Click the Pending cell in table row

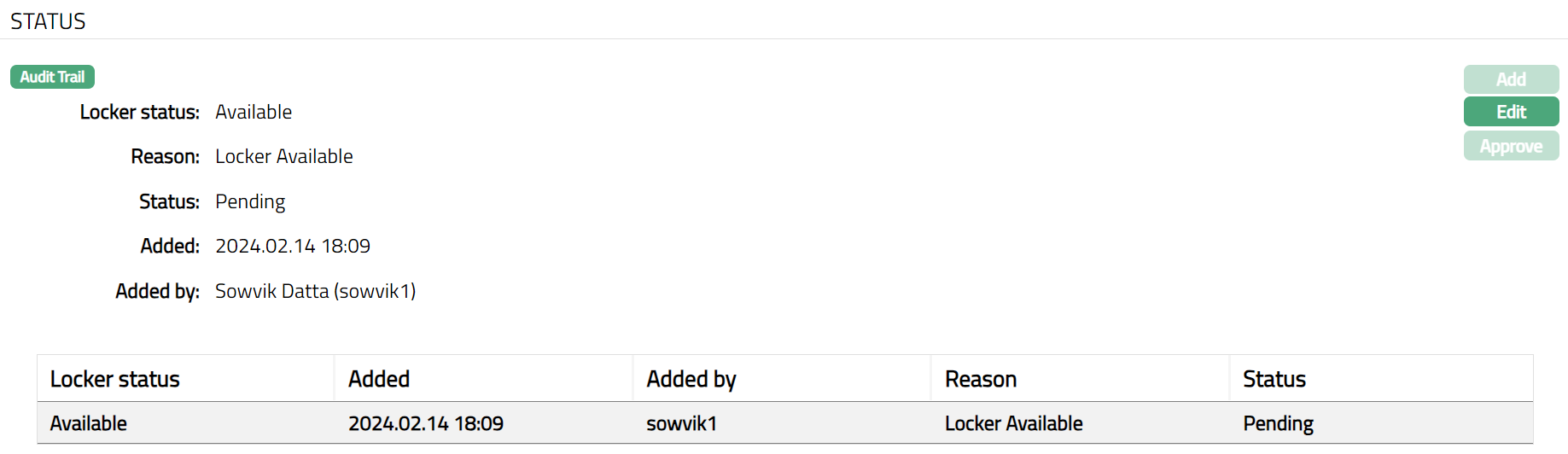pos(1278,423)
